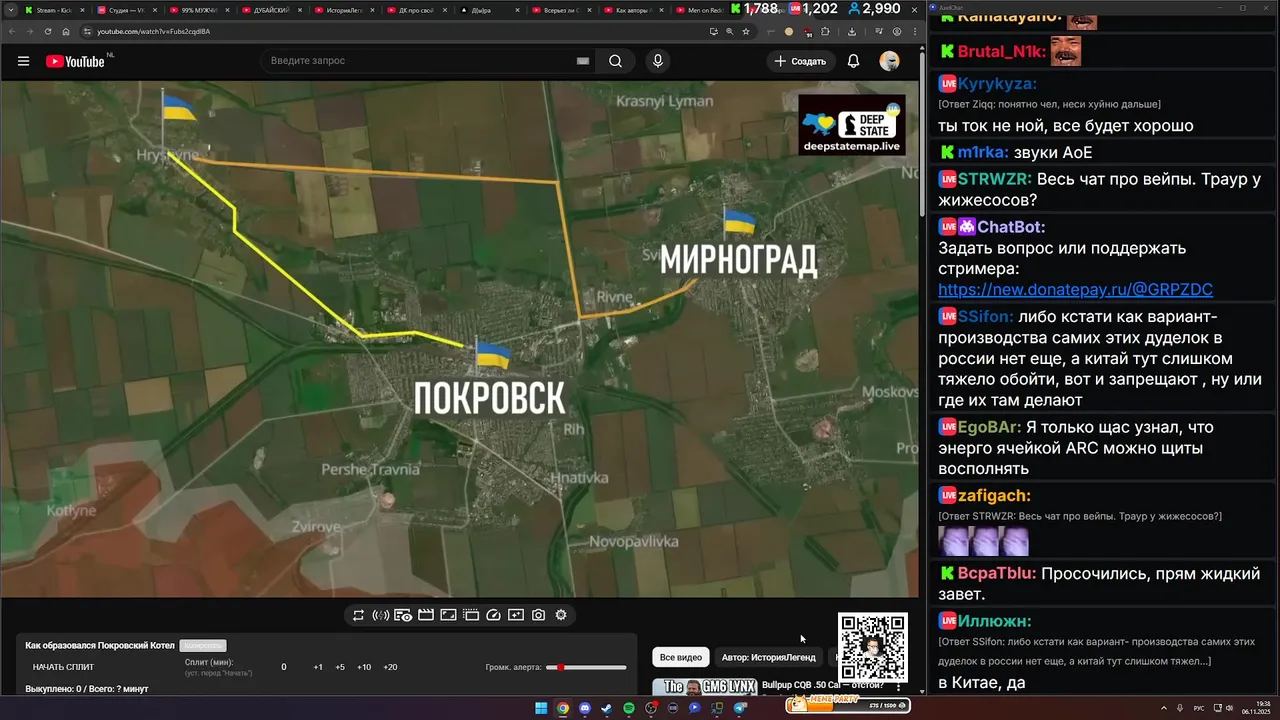
Task: Enable cinema mode icon under the player
Action: click(x=471, y=615)
